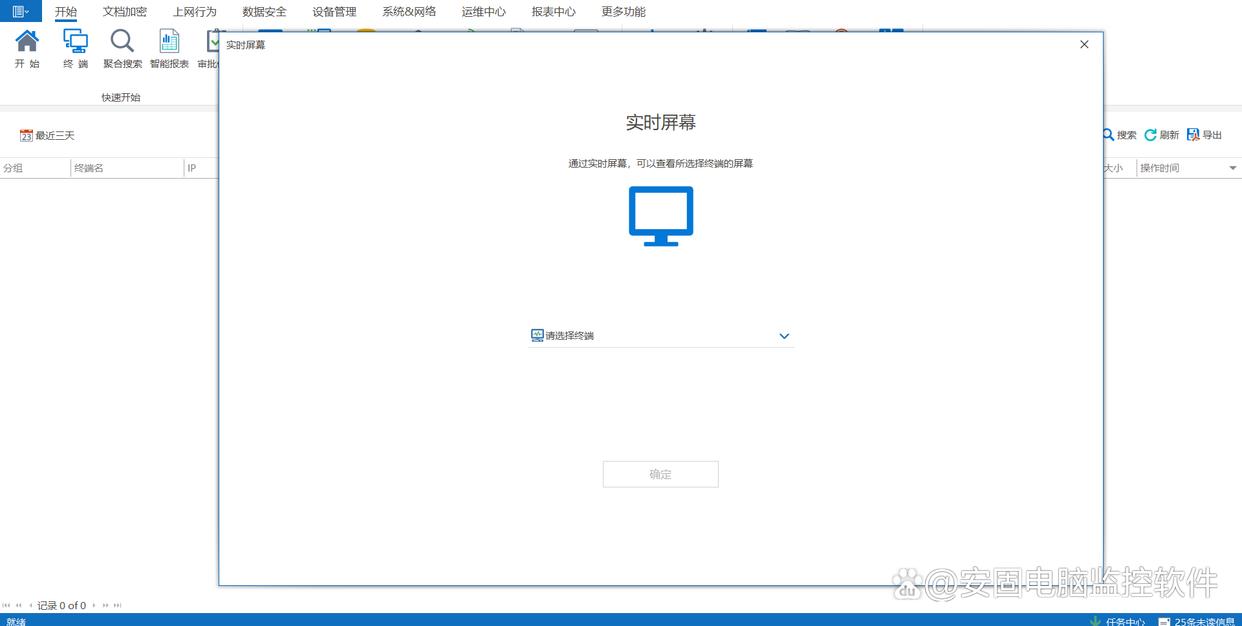Open the 25条未读信息 unread messages
The image size is (1242, 626).
(x=1197, y=621)
